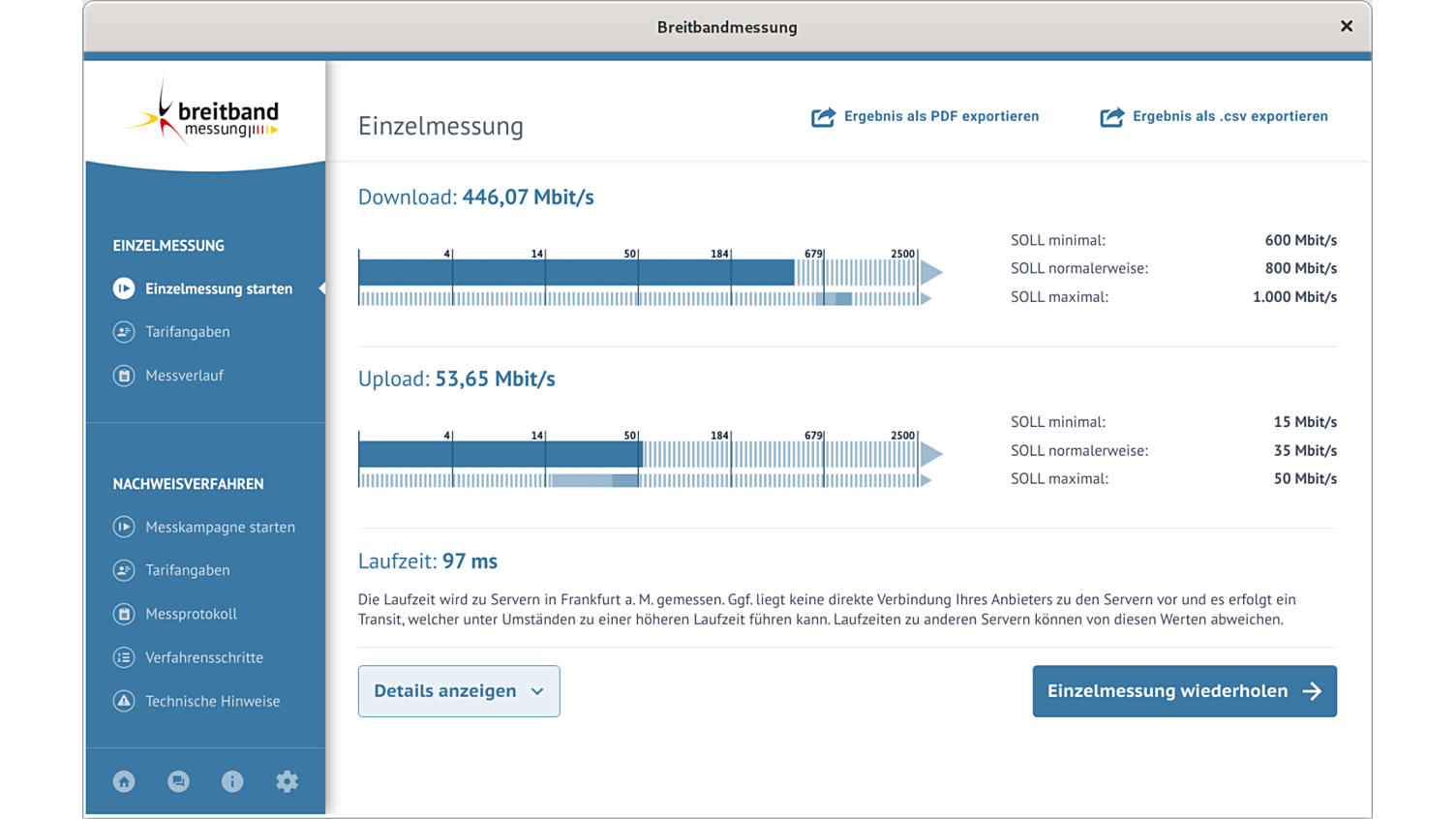
Task: Open the Home icon in the sidebar footer
Action: pos(123,781)
